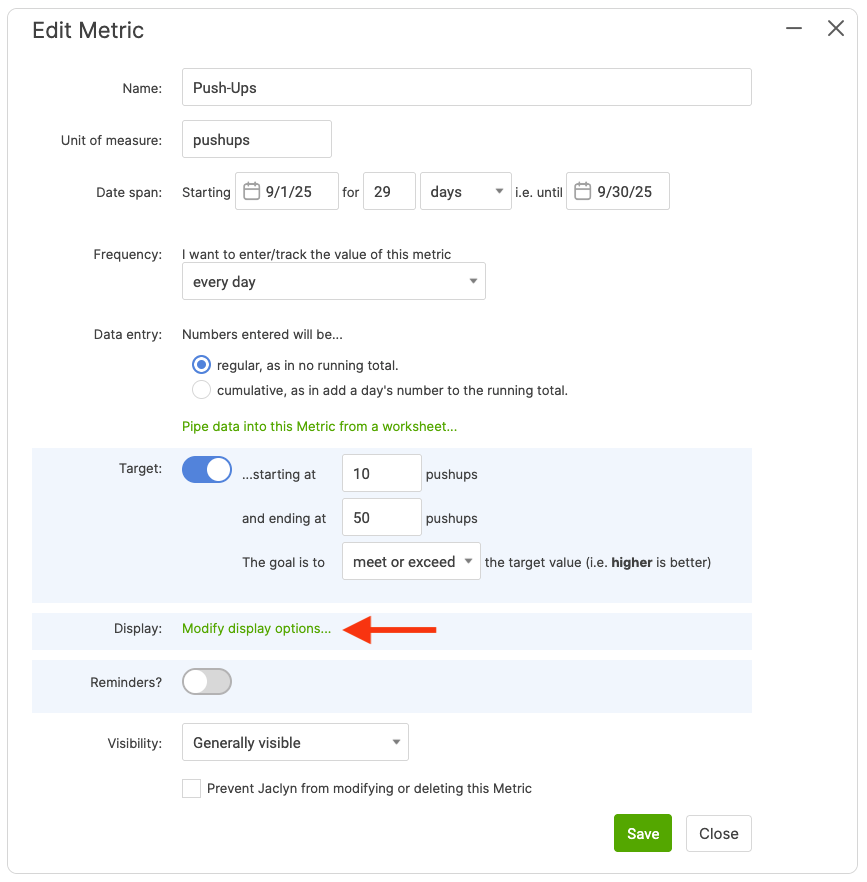Check Prevent Jaclyn from modifying this Metric
The height and width of the screenshot is (882, 867).
(x=192, y=788)
